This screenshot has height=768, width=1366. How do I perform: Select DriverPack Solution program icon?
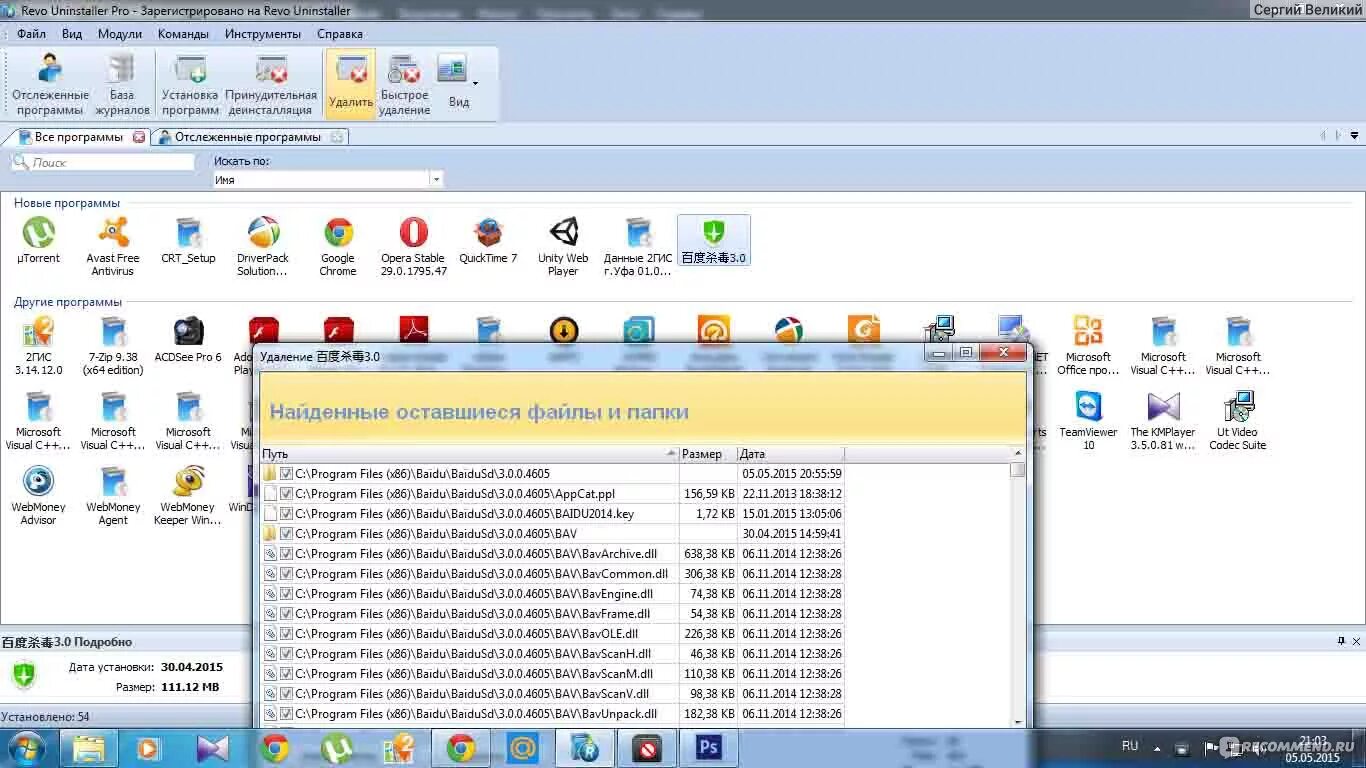(263, 247)
